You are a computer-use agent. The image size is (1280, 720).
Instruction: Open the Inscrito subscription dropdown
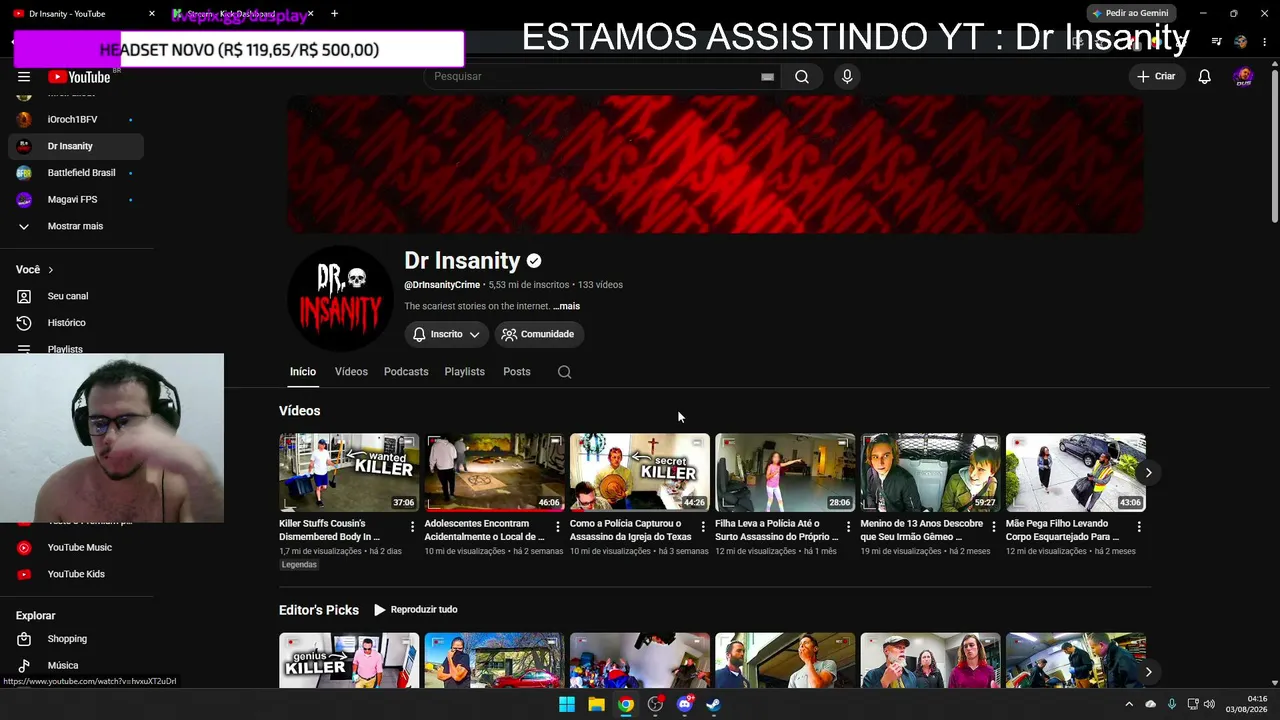446,334
